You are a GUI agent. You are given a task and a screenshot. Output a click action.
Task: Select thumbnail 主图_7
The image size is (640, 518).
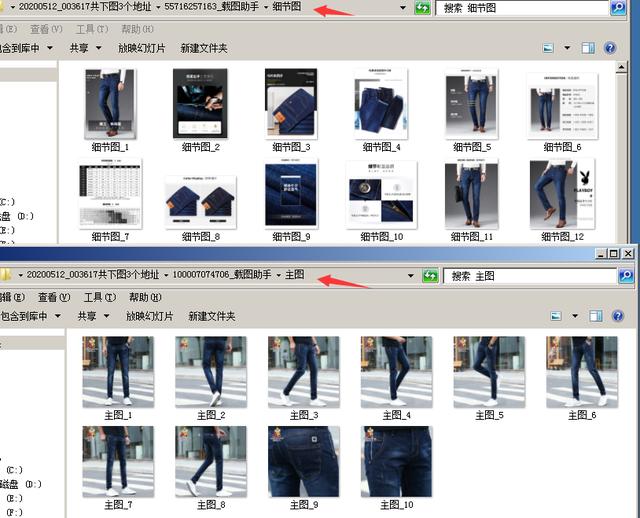pos(118,462)
